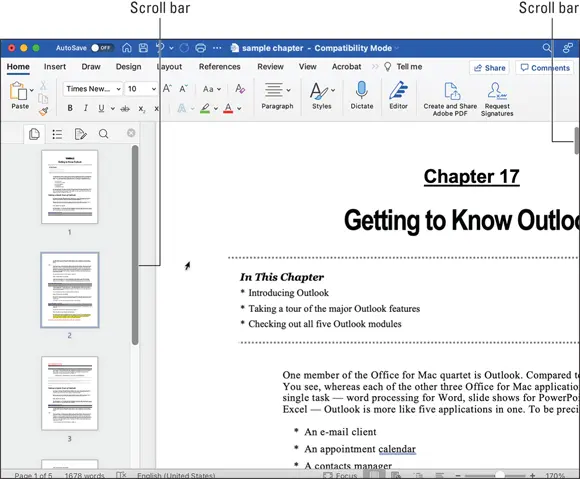
Task: Switch to the Design tab
Action: click(x=128, y=67)
